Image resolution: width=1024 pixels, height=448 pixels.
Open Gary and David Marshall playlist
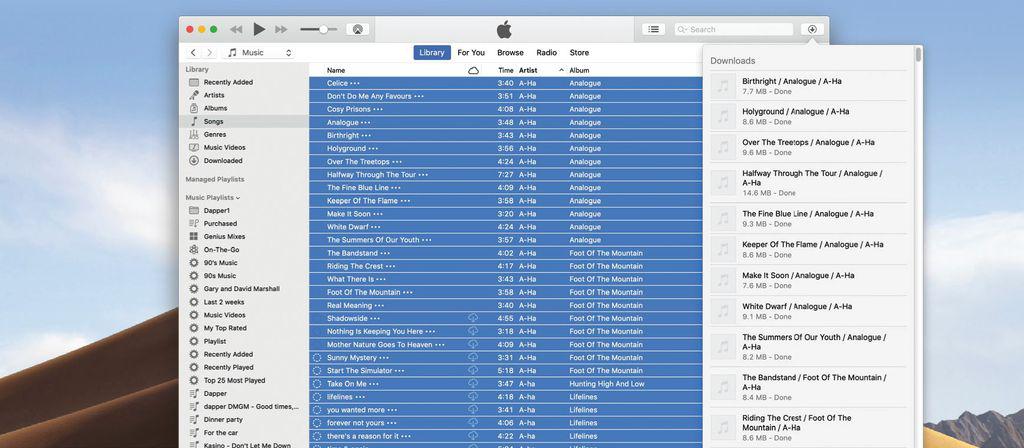(x=244, y=289)
